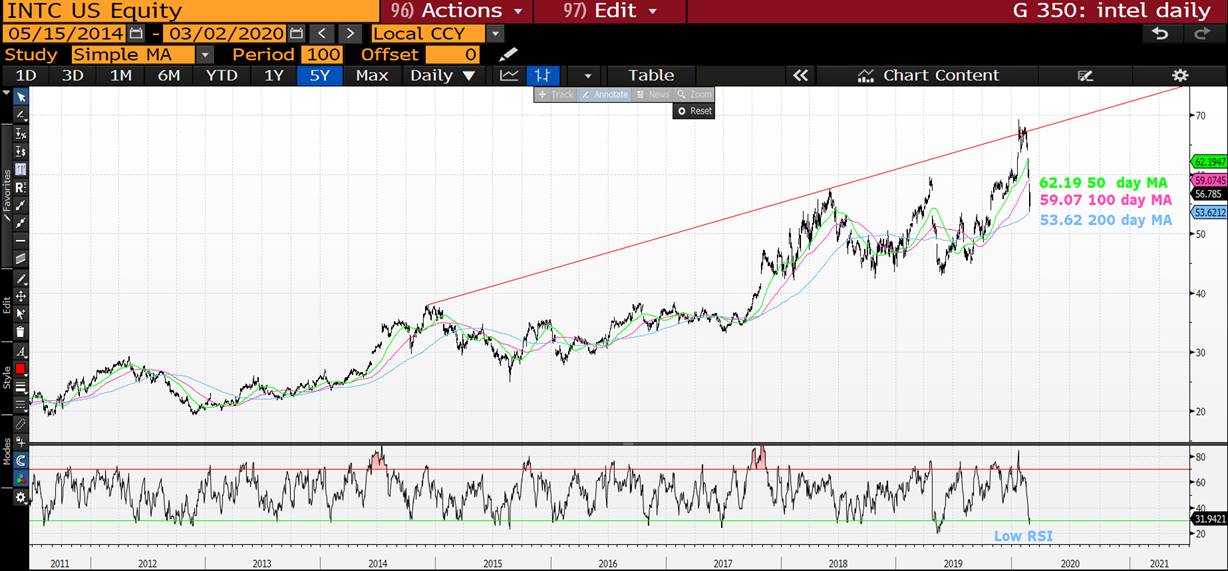Collapse panel with double left chevron
Viewport: 1228px width, 571px height.
799,75
